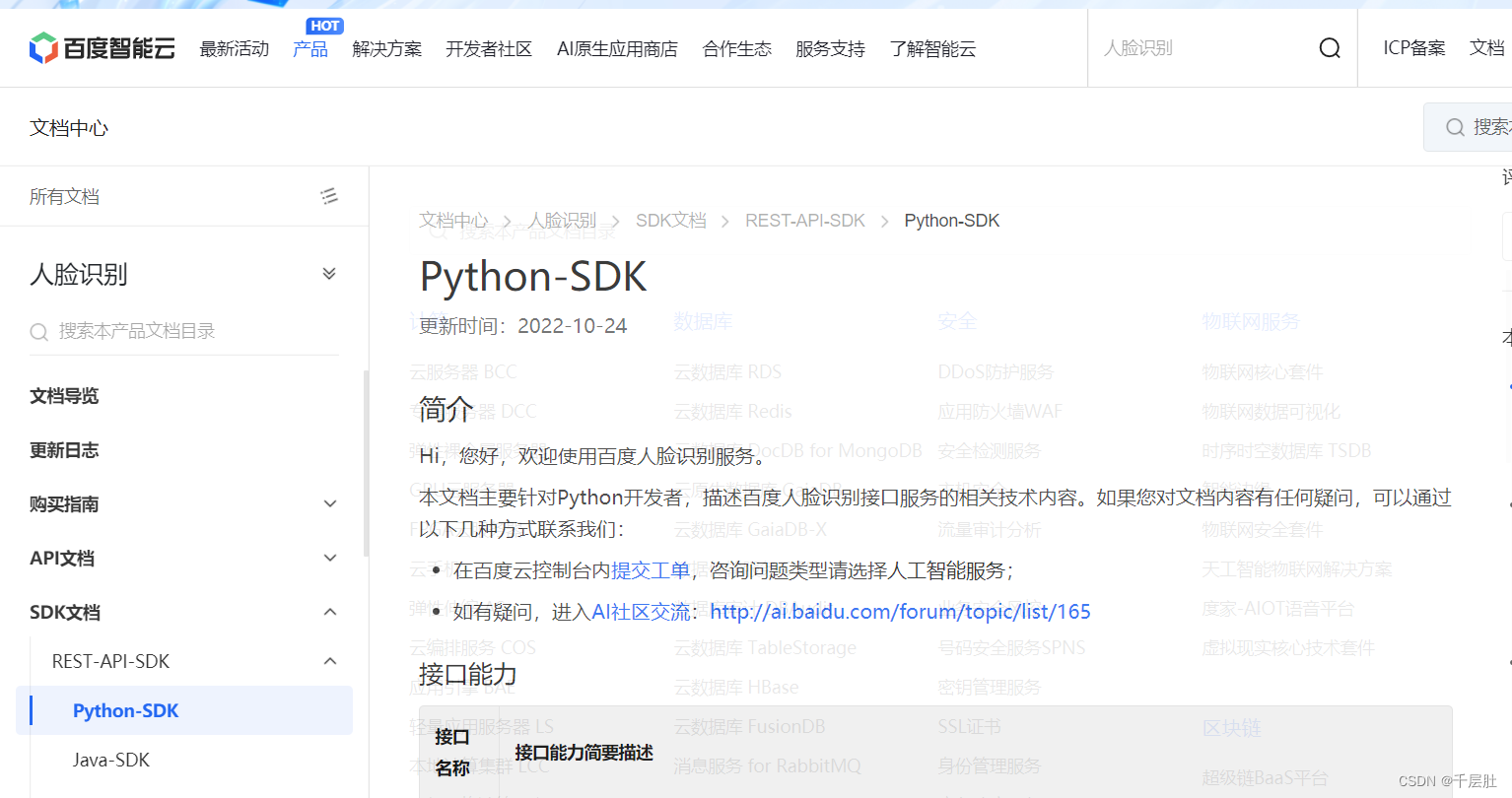The height and width of the screenshot is (798, 1512).
Task: Click the 提交工单 hyperlink
Action: pyautogui.click(x=651, y=570)
